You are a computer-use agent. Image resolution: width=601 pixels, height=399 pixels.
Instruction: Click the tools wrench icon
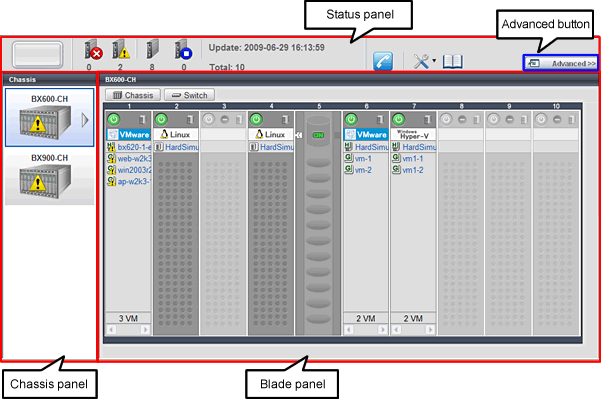click(421, 61)
